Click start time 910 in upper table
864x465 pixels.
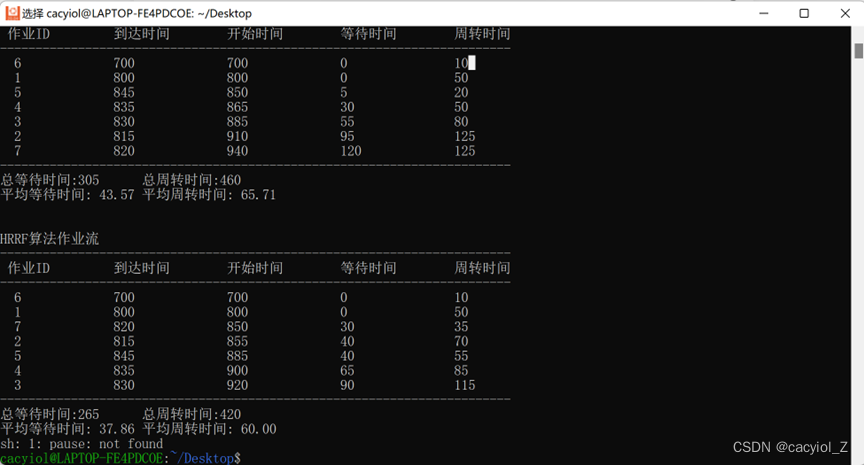(237, 136)
